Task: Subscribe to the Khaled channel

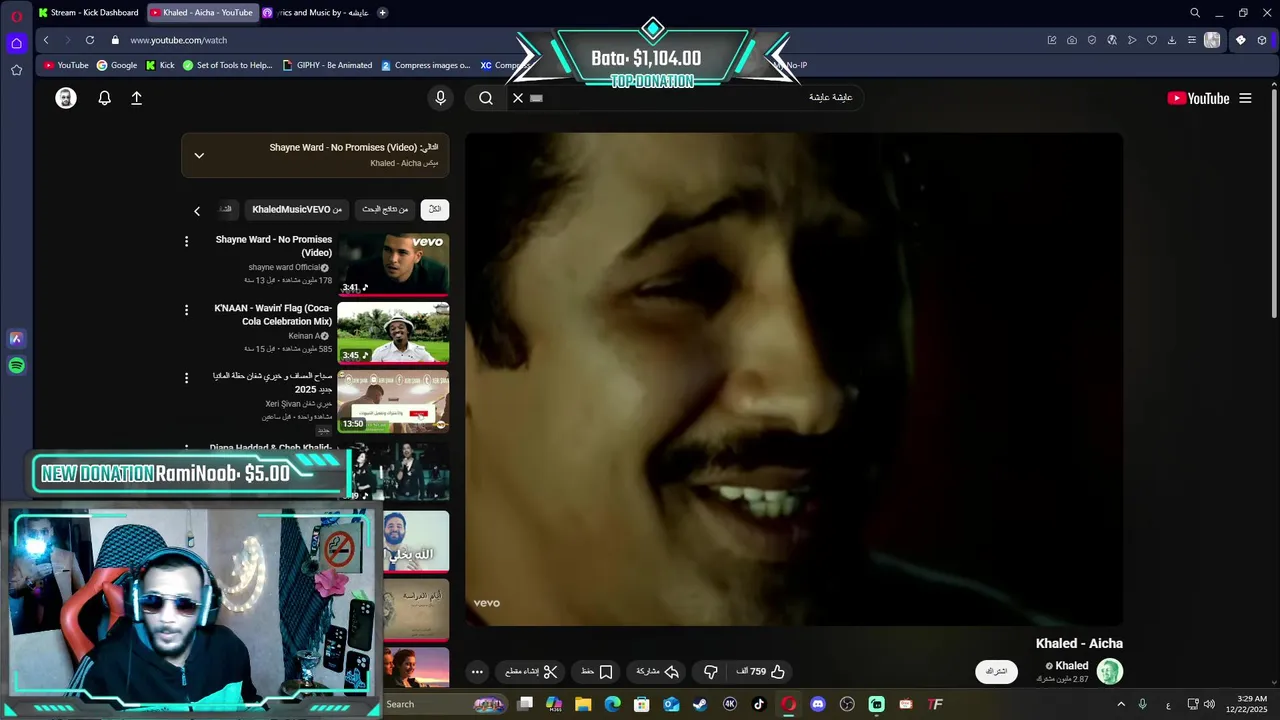Action: pos(997,671)
